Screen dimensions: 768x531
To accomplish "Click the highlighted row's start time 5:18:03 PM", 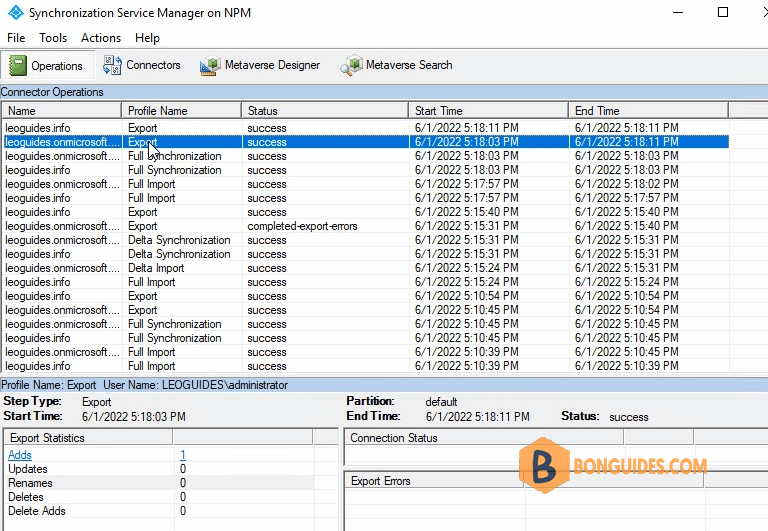I will [x=466, y=142].
